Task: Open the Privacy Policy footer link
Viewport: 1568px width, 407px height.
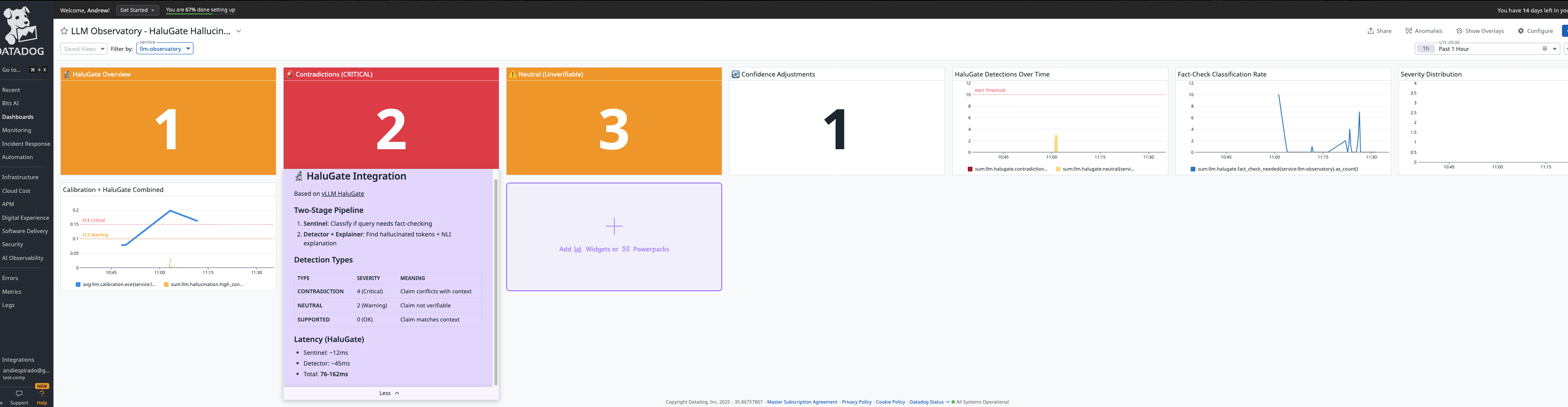Action: coord(857,402)
